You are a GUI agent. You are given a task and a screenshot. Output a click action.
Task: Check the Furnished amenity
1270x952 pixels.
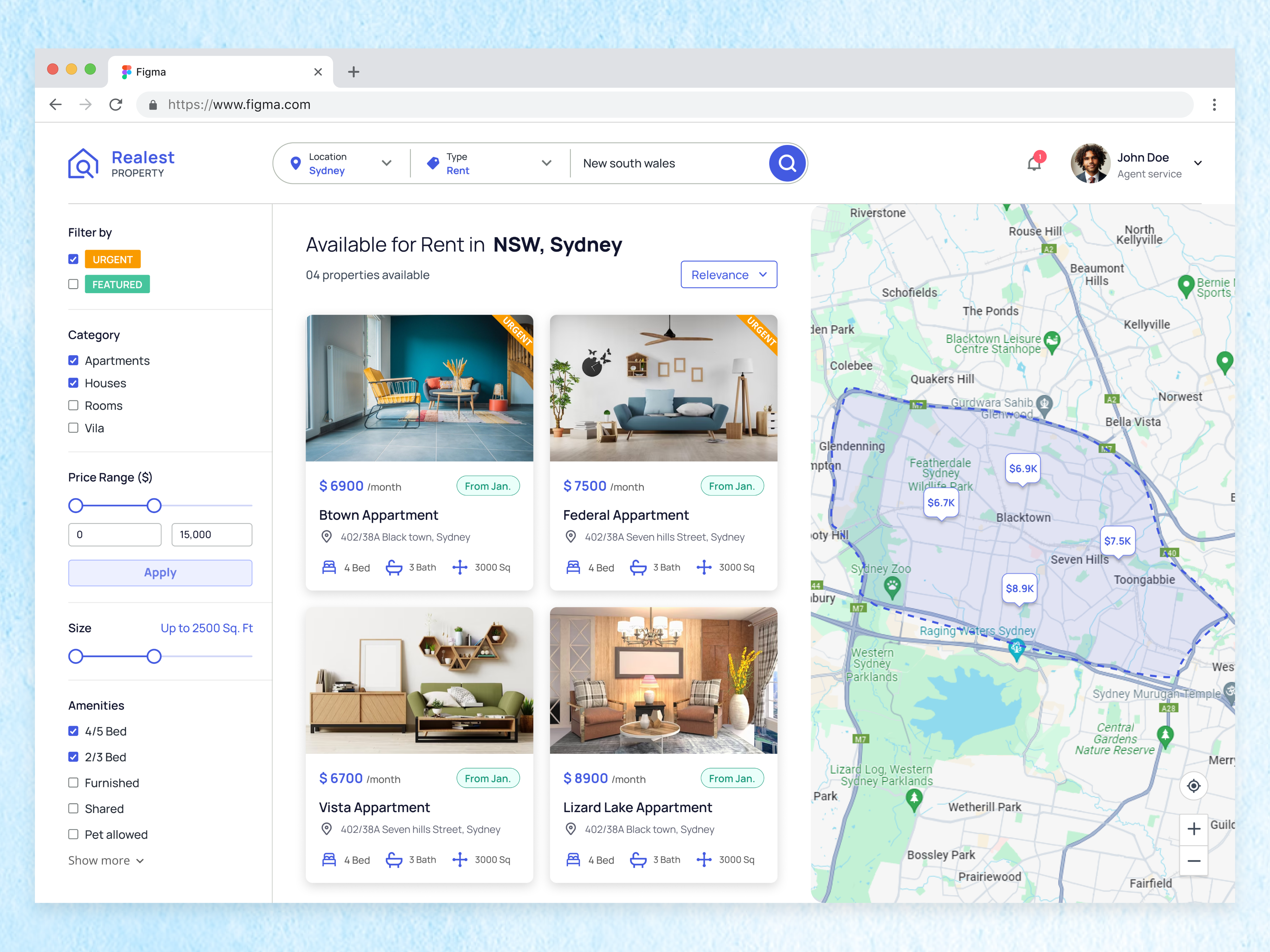tap(73, 783)
